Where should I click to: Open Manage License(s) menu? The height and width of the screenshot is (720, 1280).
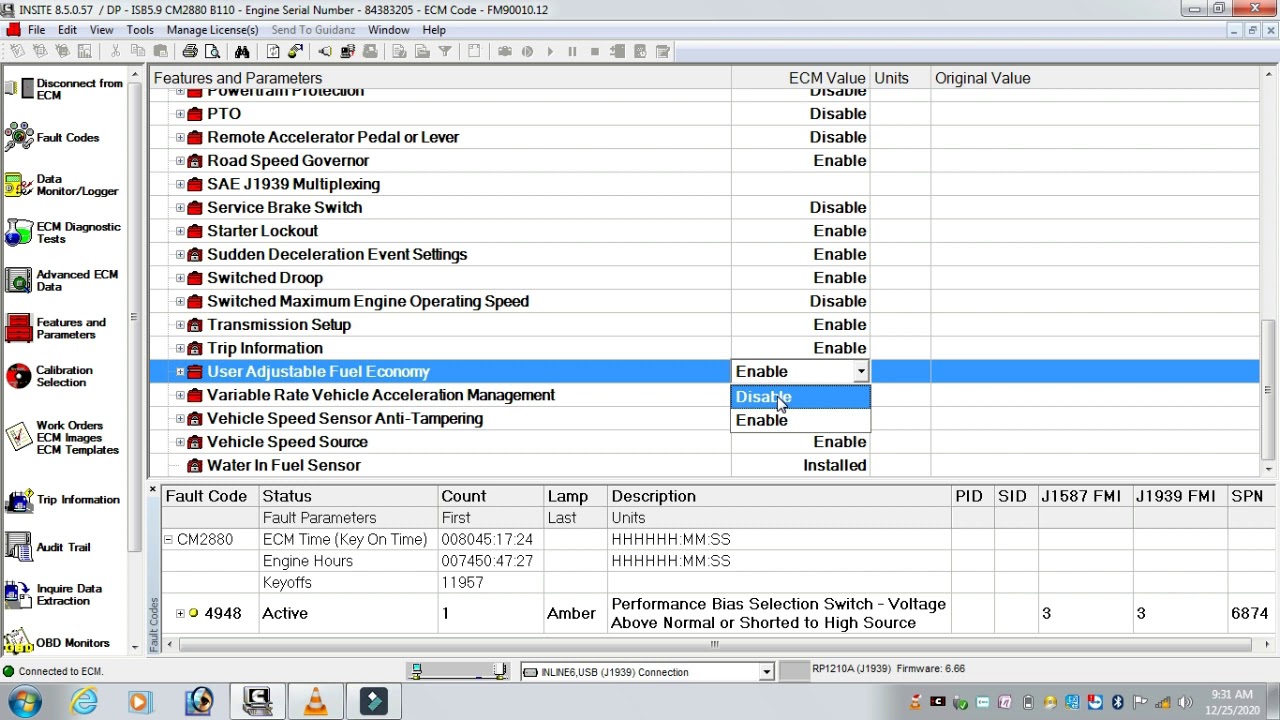(212, 30)
